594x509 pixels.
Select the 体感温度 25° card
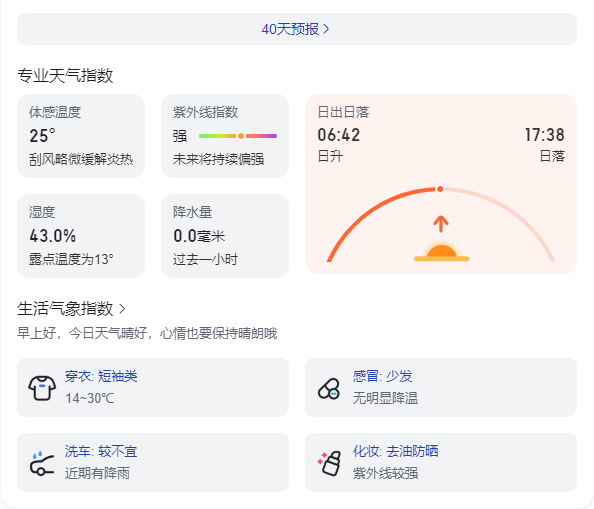tap(81, 136)
